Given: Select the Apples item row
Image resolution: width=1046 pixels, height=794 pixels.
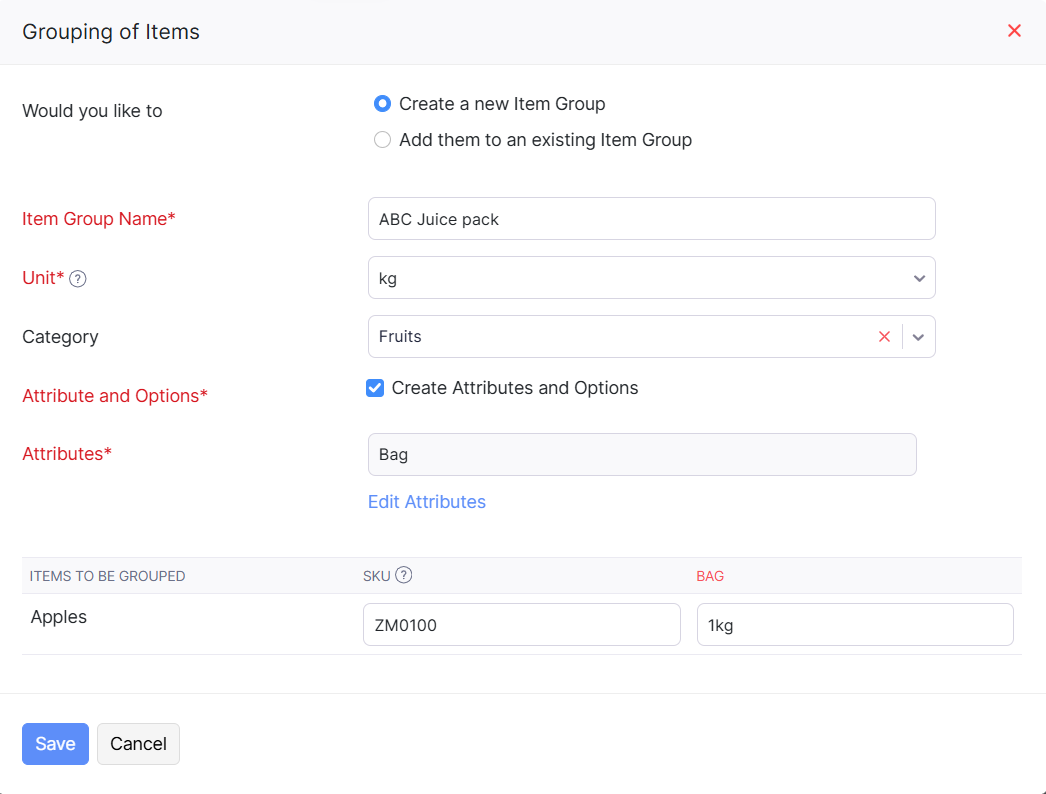Looking at the screenshot, I should [x=59, y=617].
